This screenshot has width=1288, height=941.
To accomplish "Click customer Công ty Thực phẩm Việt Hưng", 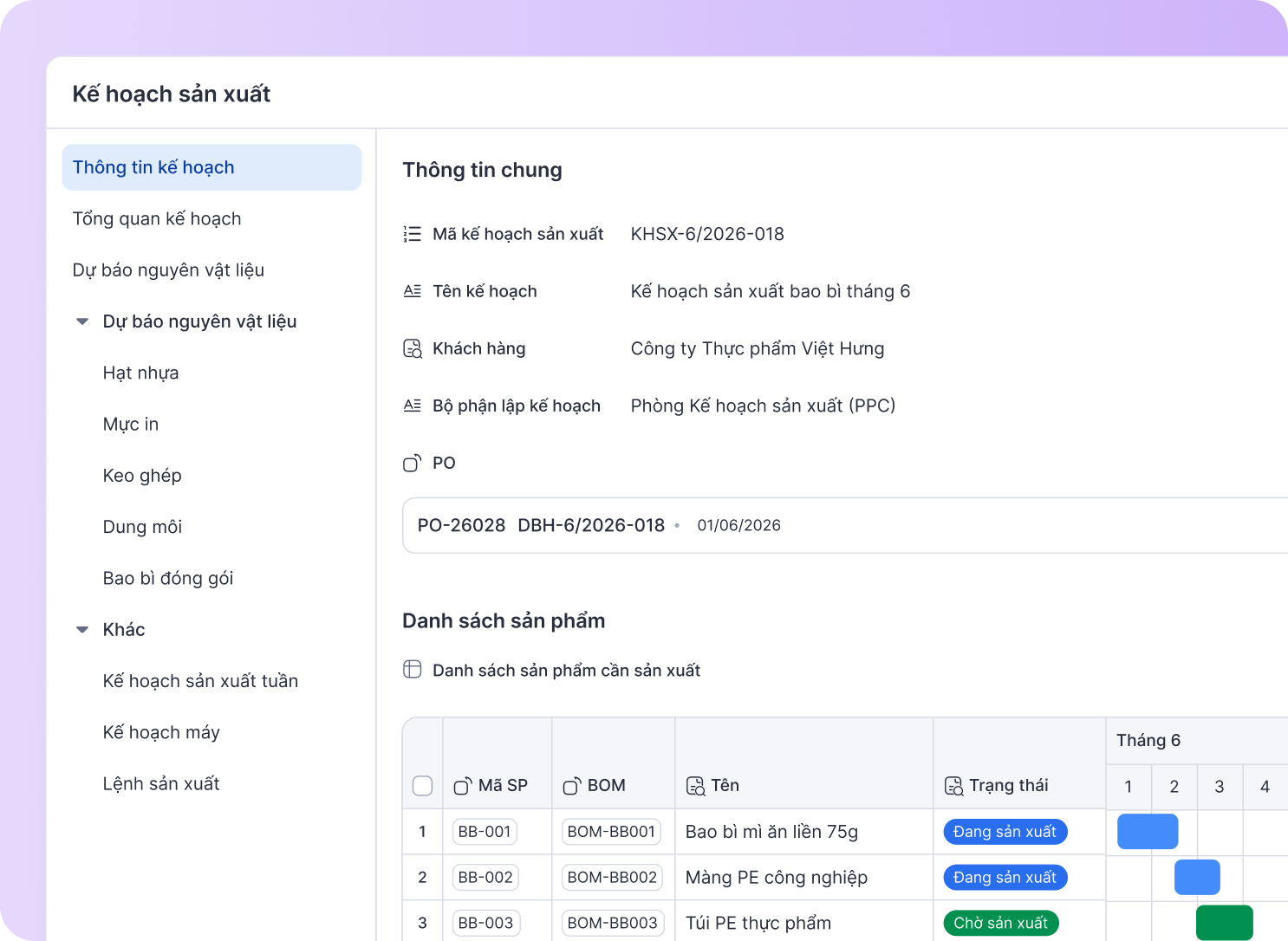I will [x=758, y=348].
